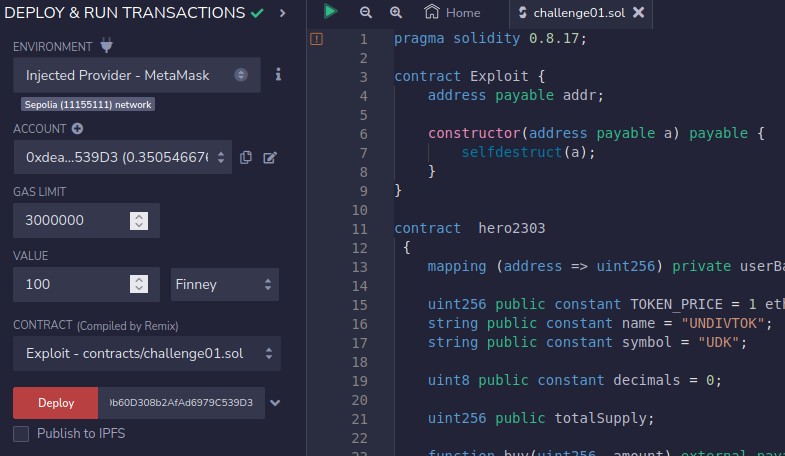785x456 pixels.
Task: Click the decimals variable on line 19
Action: point(646,380)
